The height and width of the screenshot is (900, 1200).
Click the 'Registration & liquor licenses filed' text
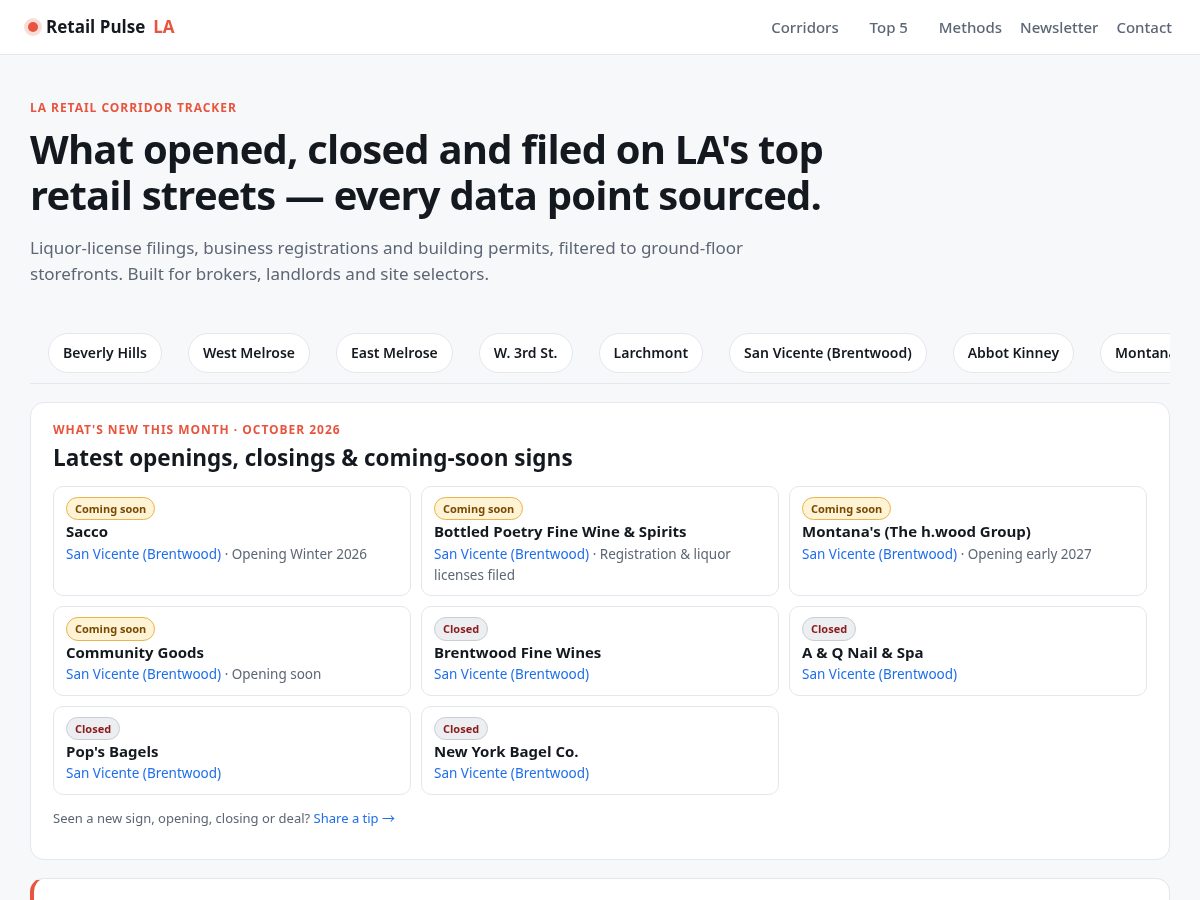[x=582, y=564]
